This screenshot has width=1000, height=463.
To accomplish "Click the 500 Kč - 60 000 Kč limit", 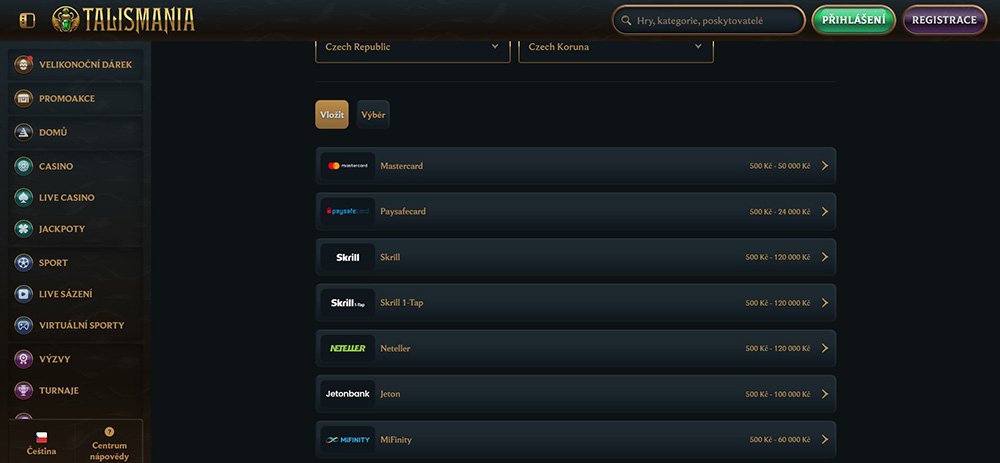I will (x=780, y=440).
